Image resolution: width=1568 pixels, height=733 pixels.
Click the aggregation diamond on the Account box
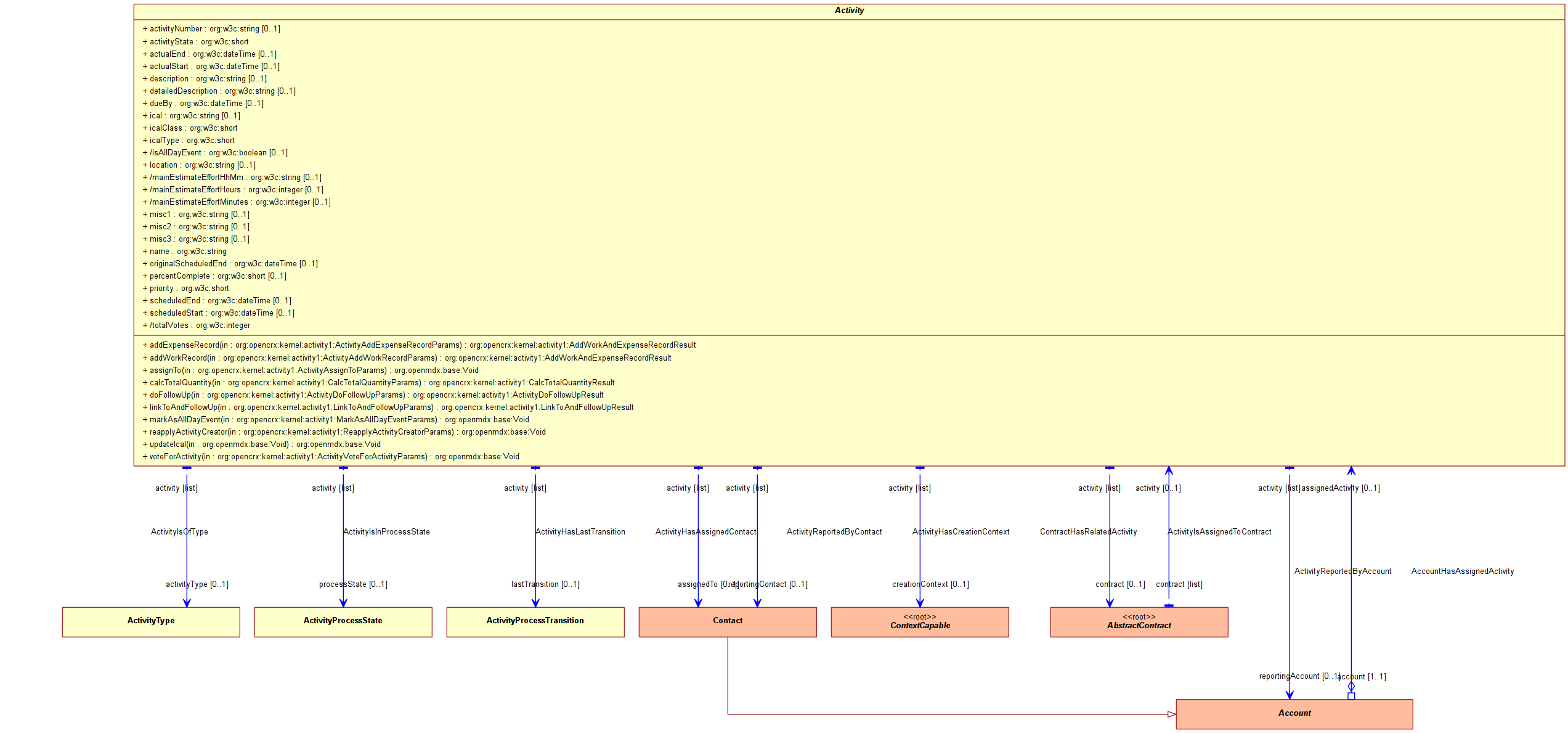(1351, 687)
